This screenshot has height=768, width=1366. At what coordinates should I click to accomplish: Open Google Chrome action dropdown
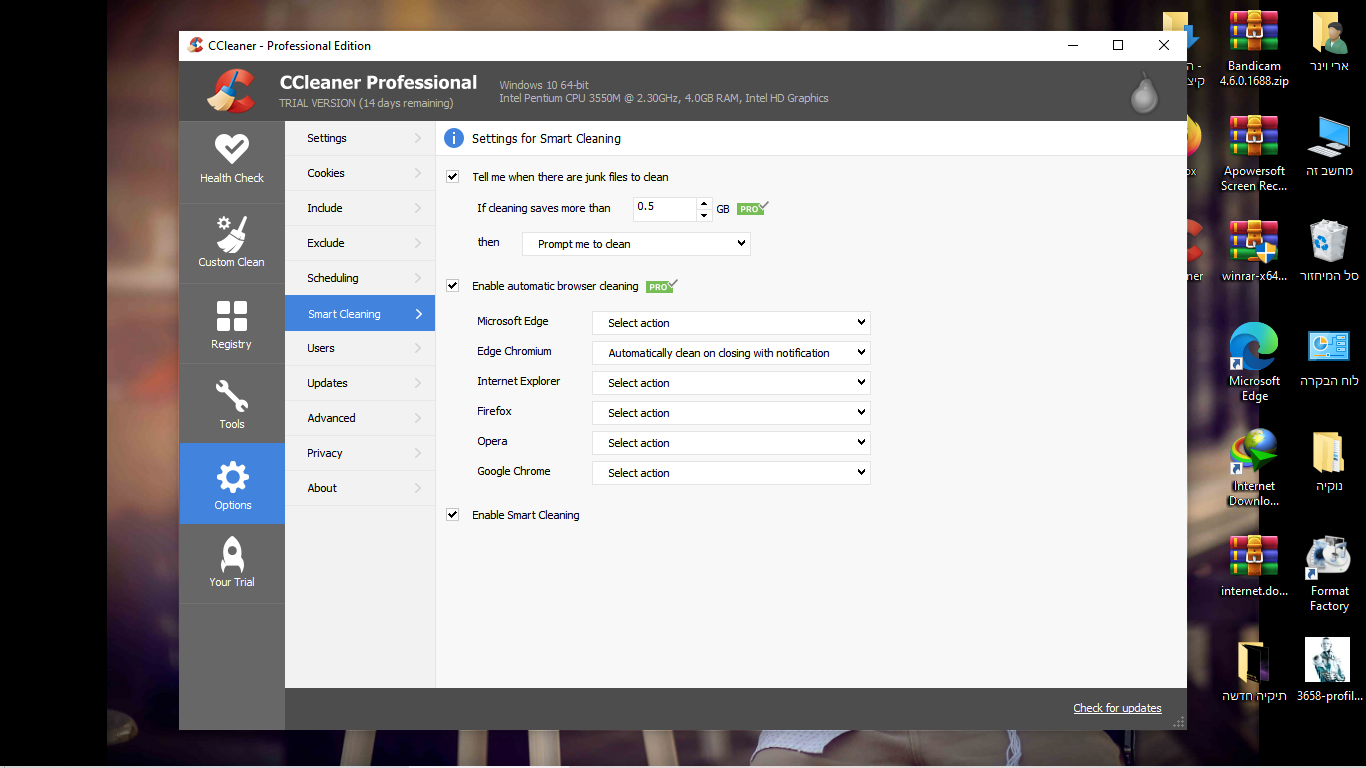[x=731, y=473]
